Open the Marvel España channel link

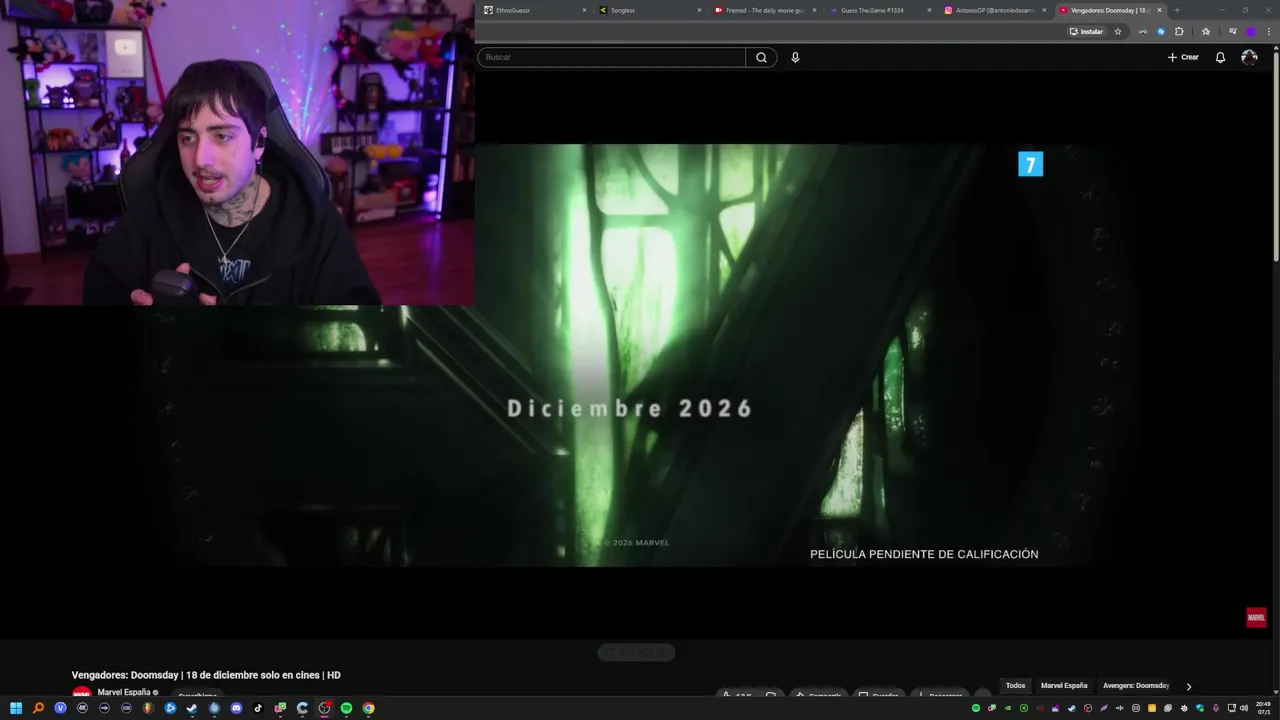coord(124,692)
